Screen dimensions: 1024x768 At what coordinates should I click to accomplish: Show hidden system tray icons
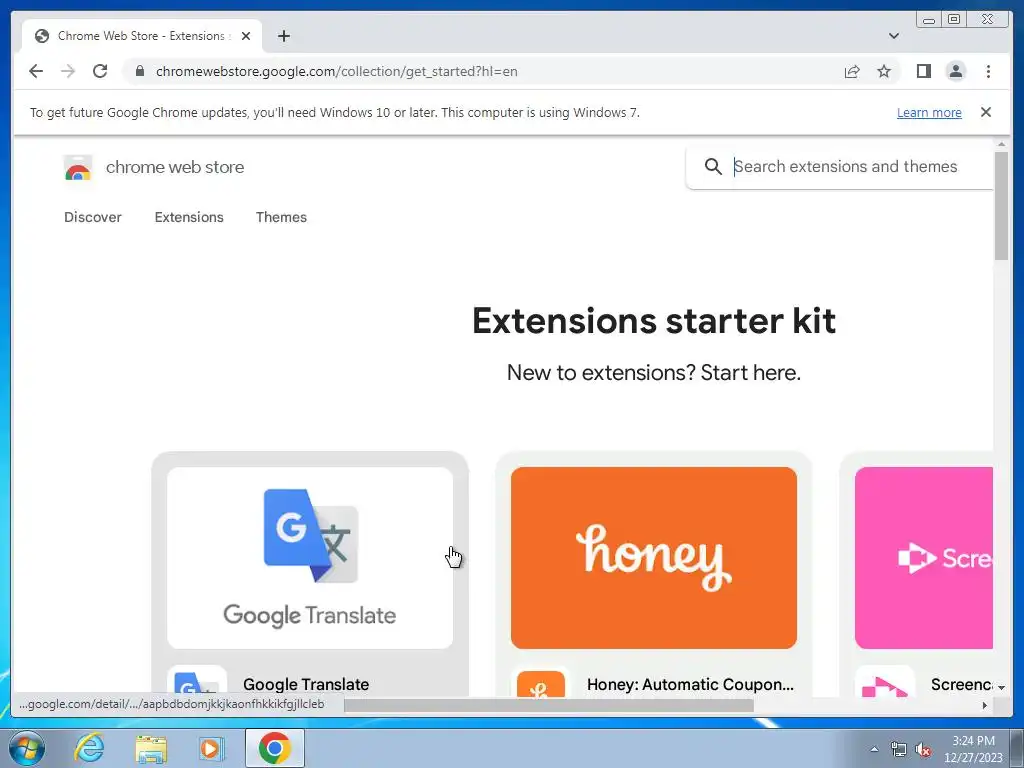click(x=874, y=749)
